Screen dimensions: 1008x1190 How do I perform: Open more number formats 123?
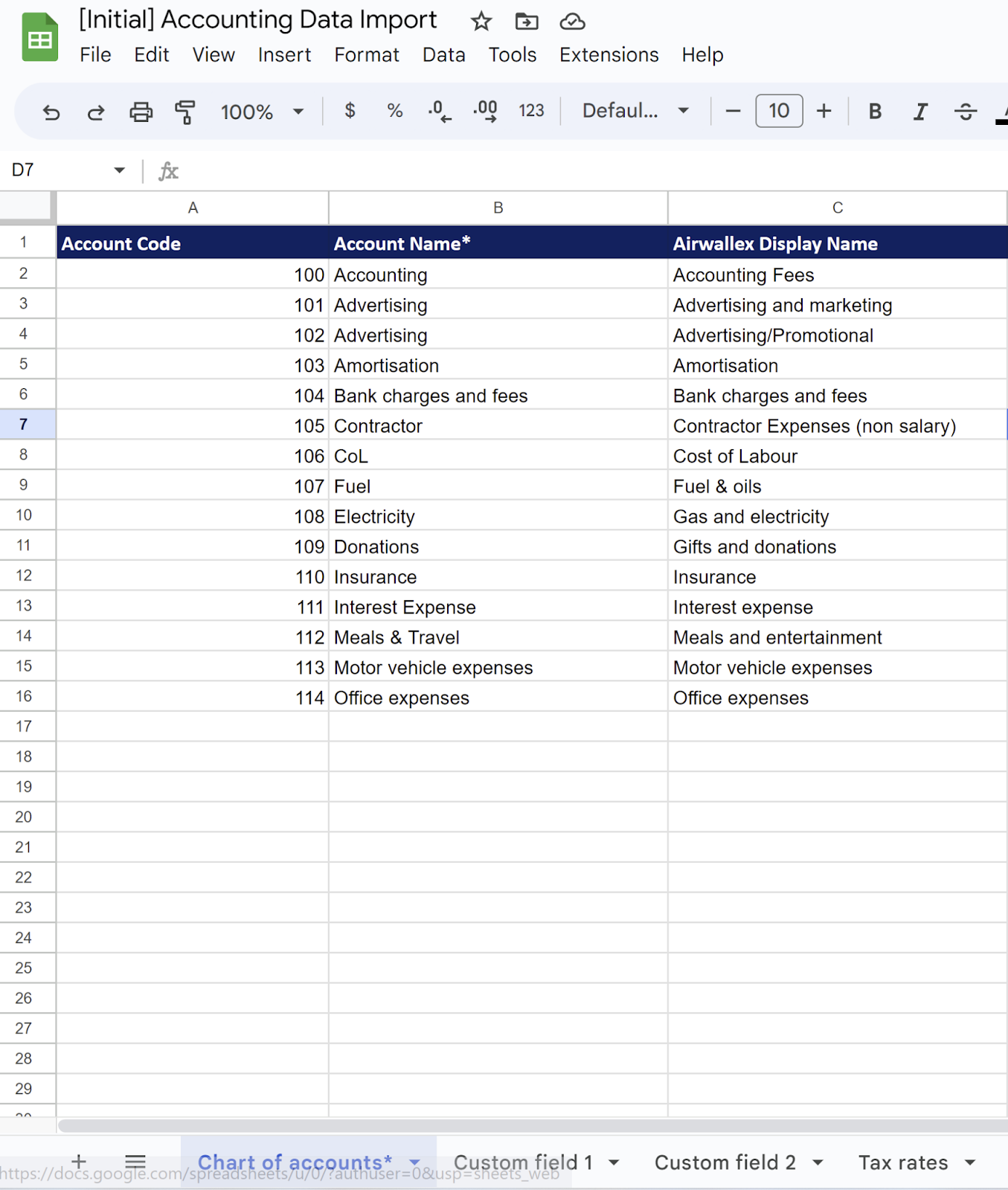pyautogui.click(x=531, y=111)
